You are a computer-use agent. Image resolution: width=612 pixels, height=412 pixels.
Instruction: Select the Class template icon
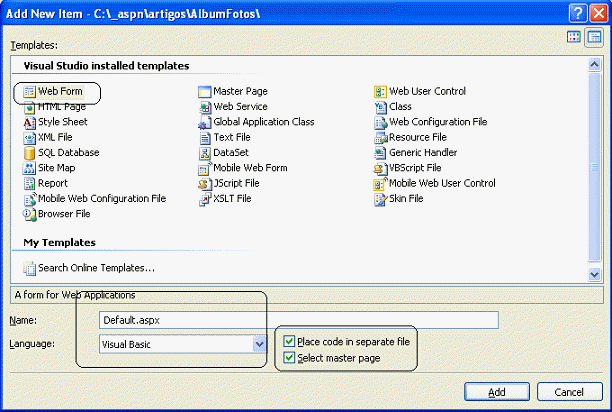pyautogui.click(x=380, y=107)
